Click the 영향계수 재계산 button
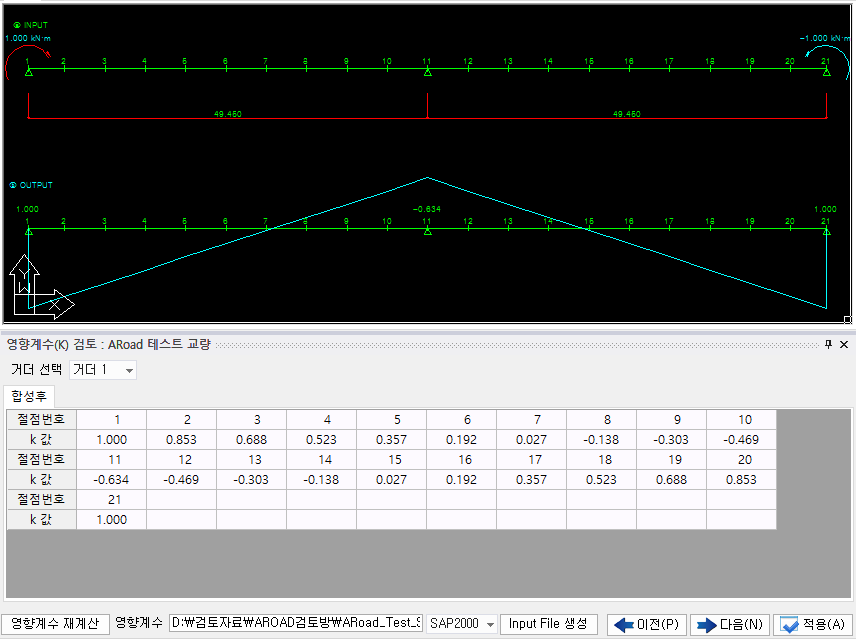 click(x=55, y=623)
